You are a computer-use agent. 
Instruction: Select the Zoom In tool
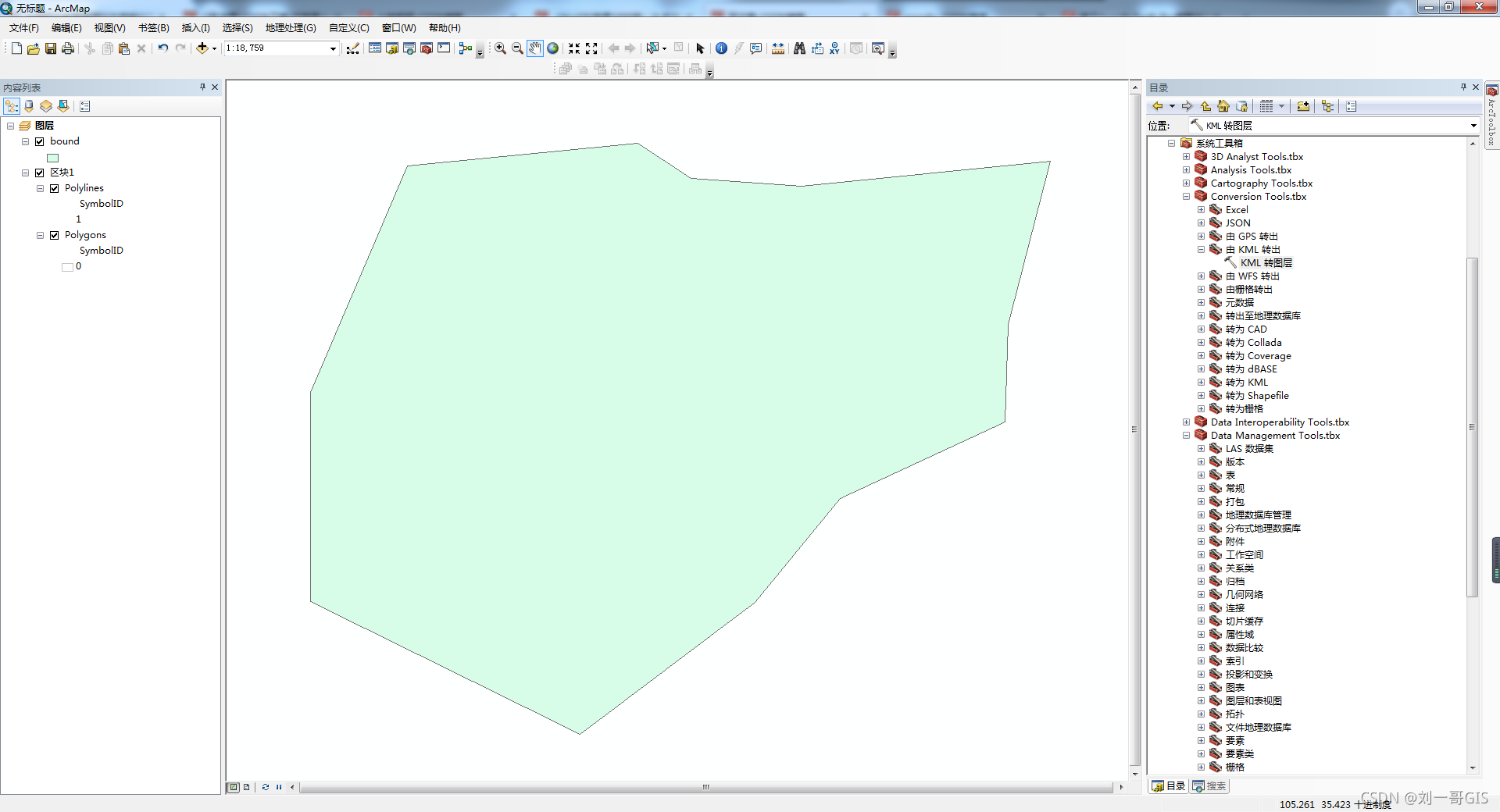point(500,48)
